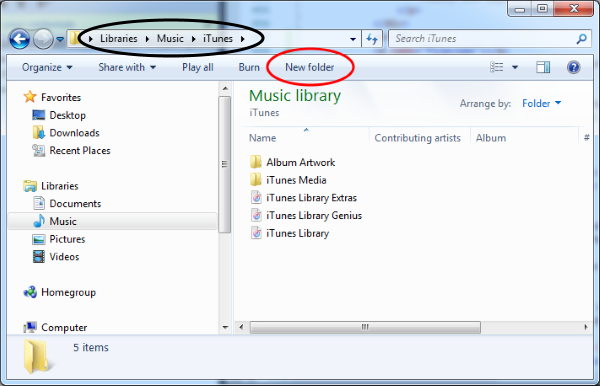Click the Downloads folder icon

[39, 132]
